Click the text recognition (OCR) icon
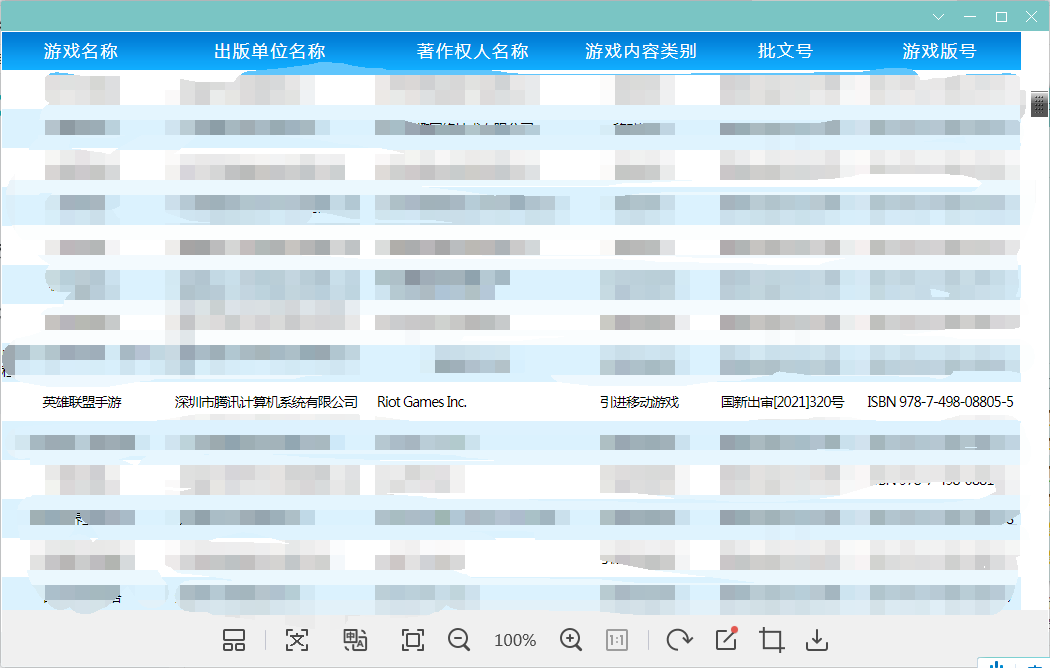This screenshot has width=1050, height=668. pos(297,641)
